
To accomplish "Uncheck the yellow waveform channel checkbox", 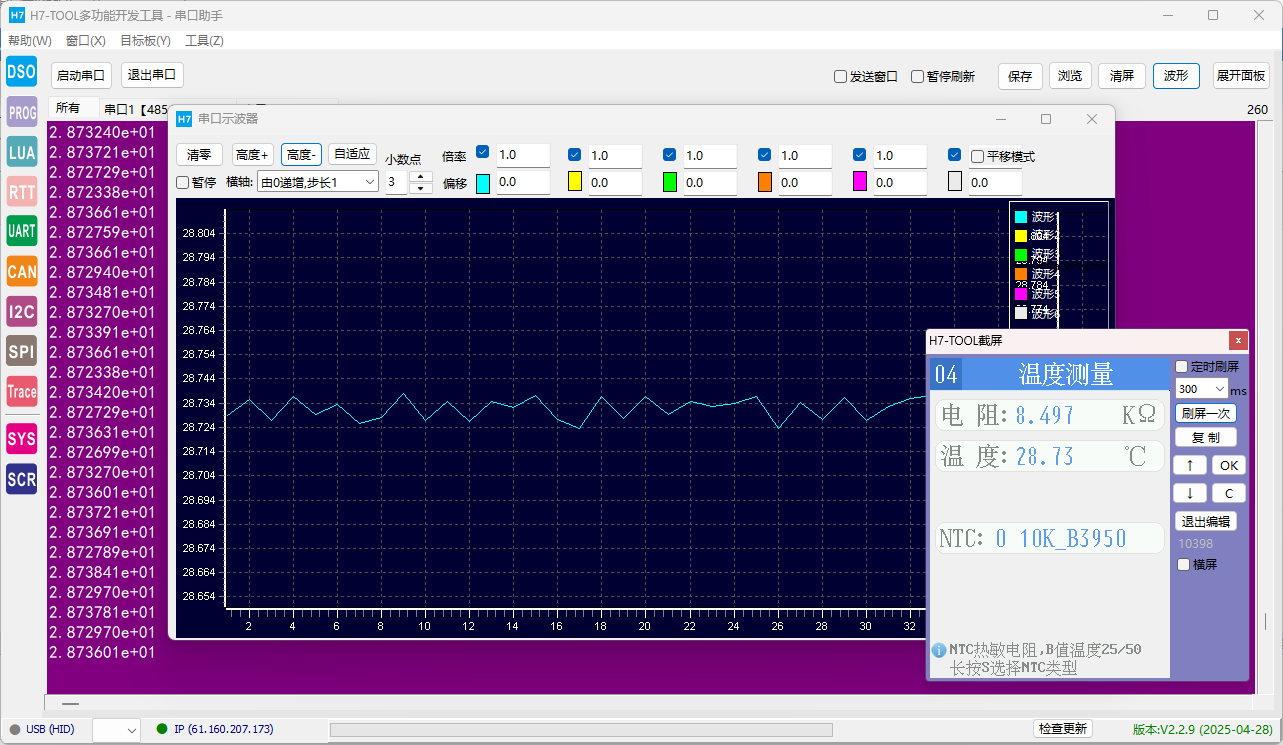I will (x=574, y=154).
